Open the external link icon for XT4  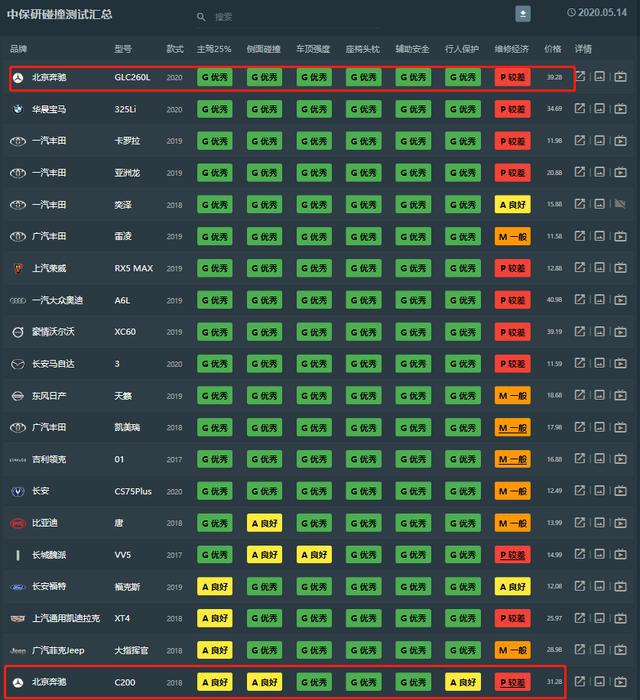tap(580, 618)
